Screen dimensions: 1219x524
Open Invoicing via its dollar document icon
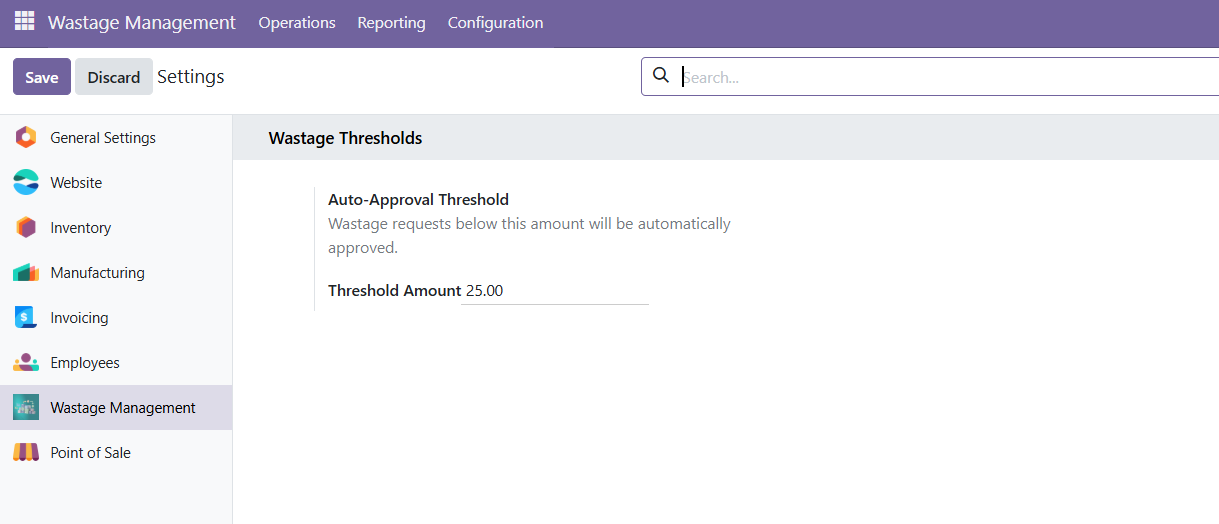pyautogui.click(x=26, y=318)
